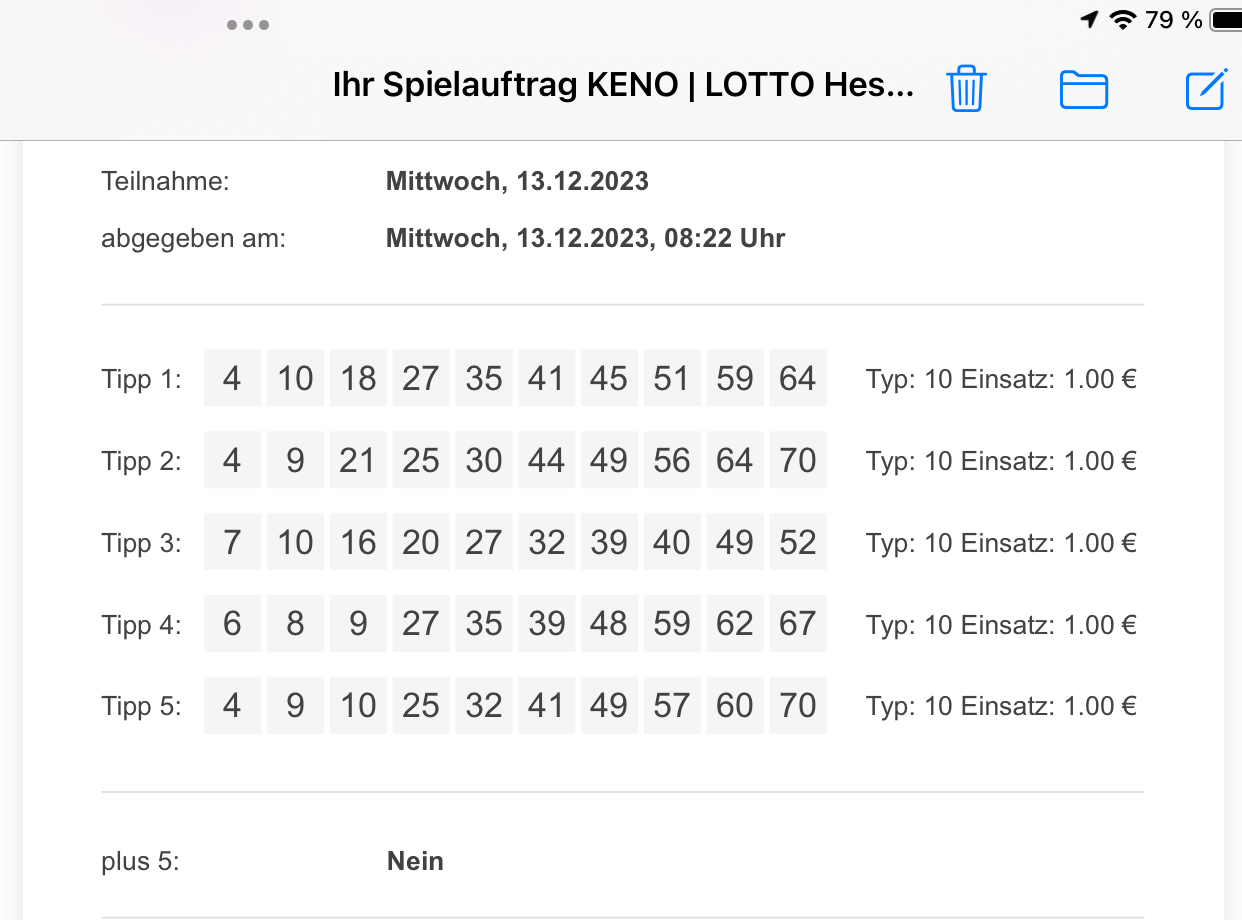
Task: Tap the battery indicator icon
Action: (x=1225, y=19)
